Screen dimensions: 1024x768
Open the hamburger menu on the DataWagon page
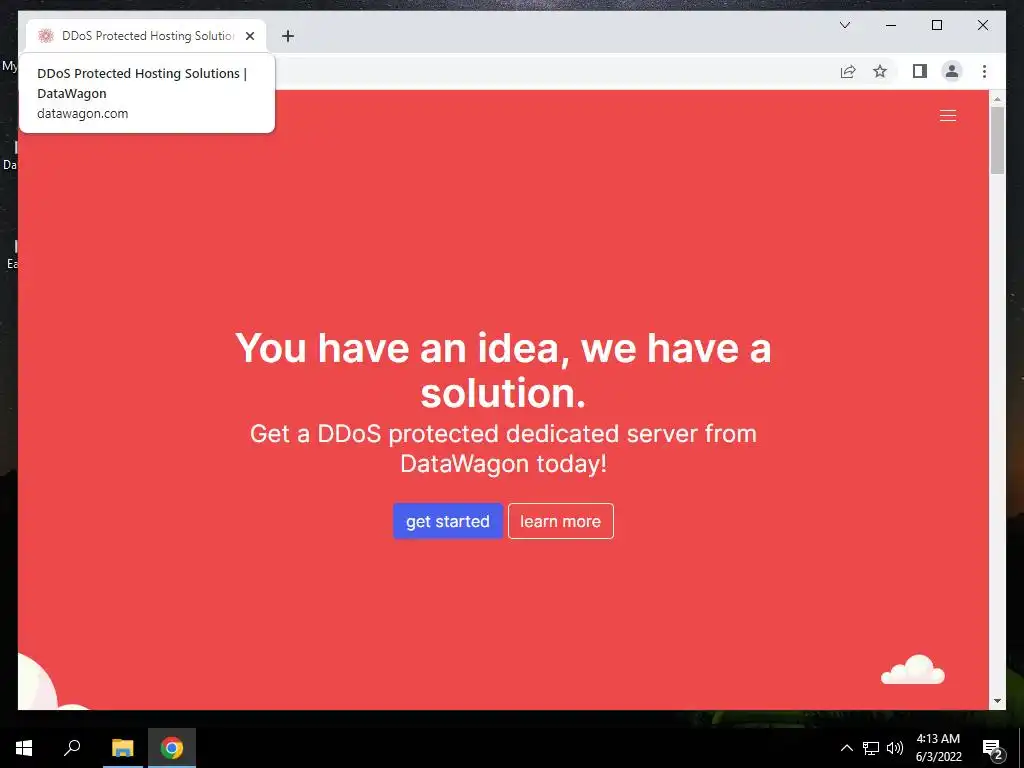pos(948,116)
